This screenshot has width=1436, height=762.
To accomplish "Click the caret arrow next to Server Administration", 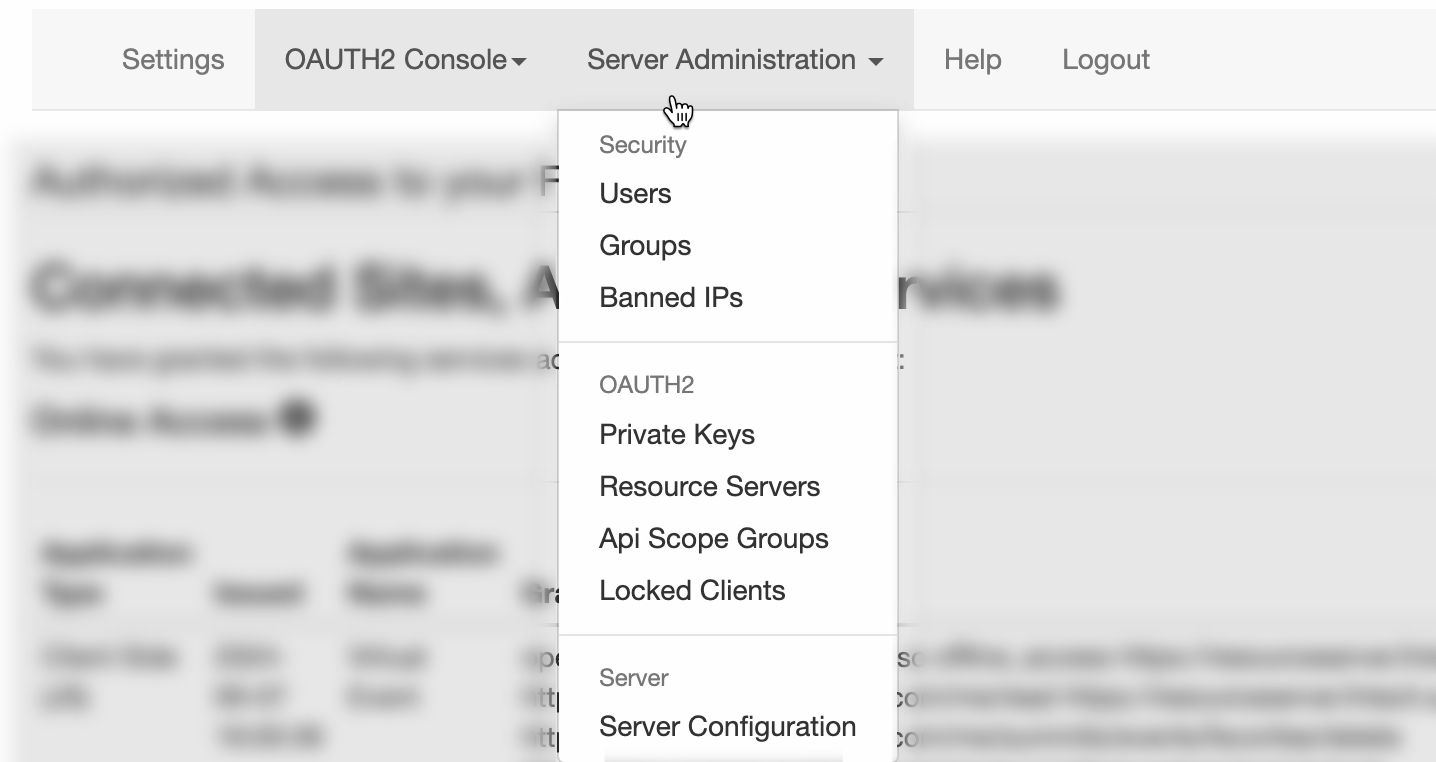I will [x=876, y=62].
